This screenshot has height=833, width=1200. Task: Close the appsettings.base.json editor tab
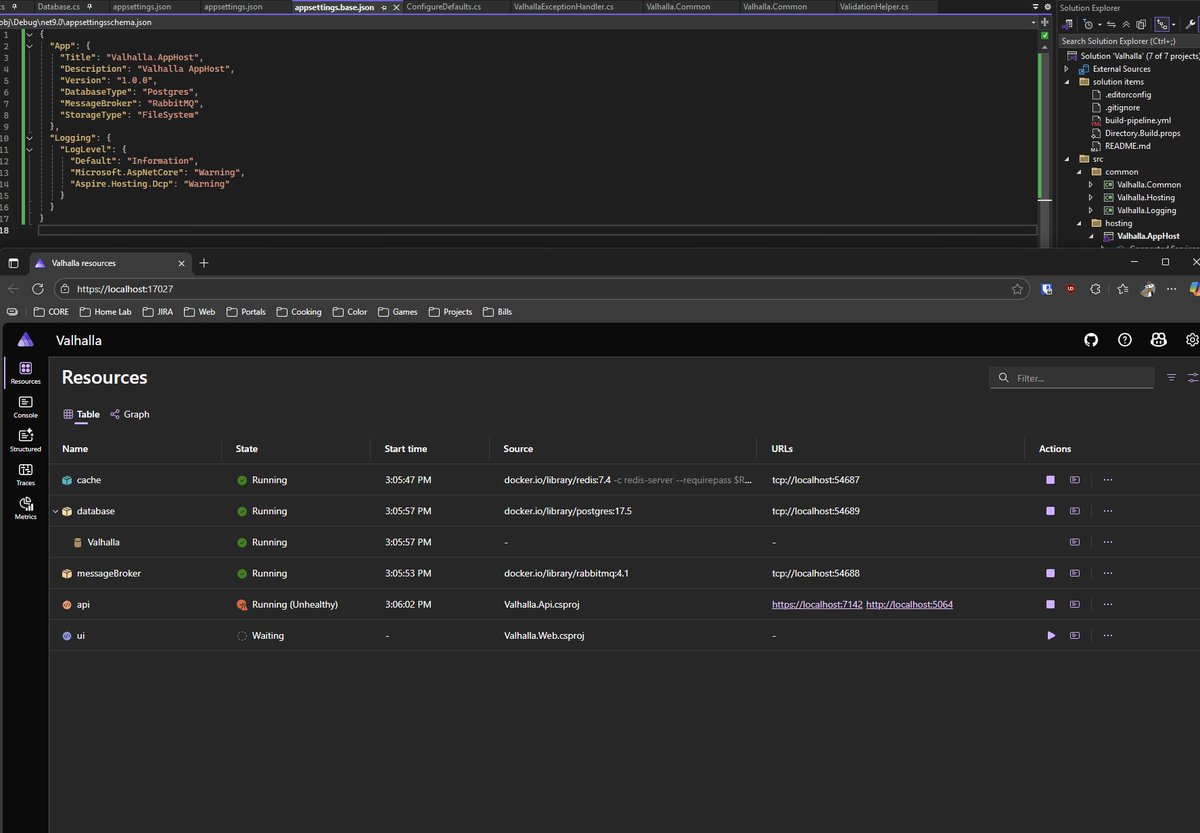click(395, 7)
